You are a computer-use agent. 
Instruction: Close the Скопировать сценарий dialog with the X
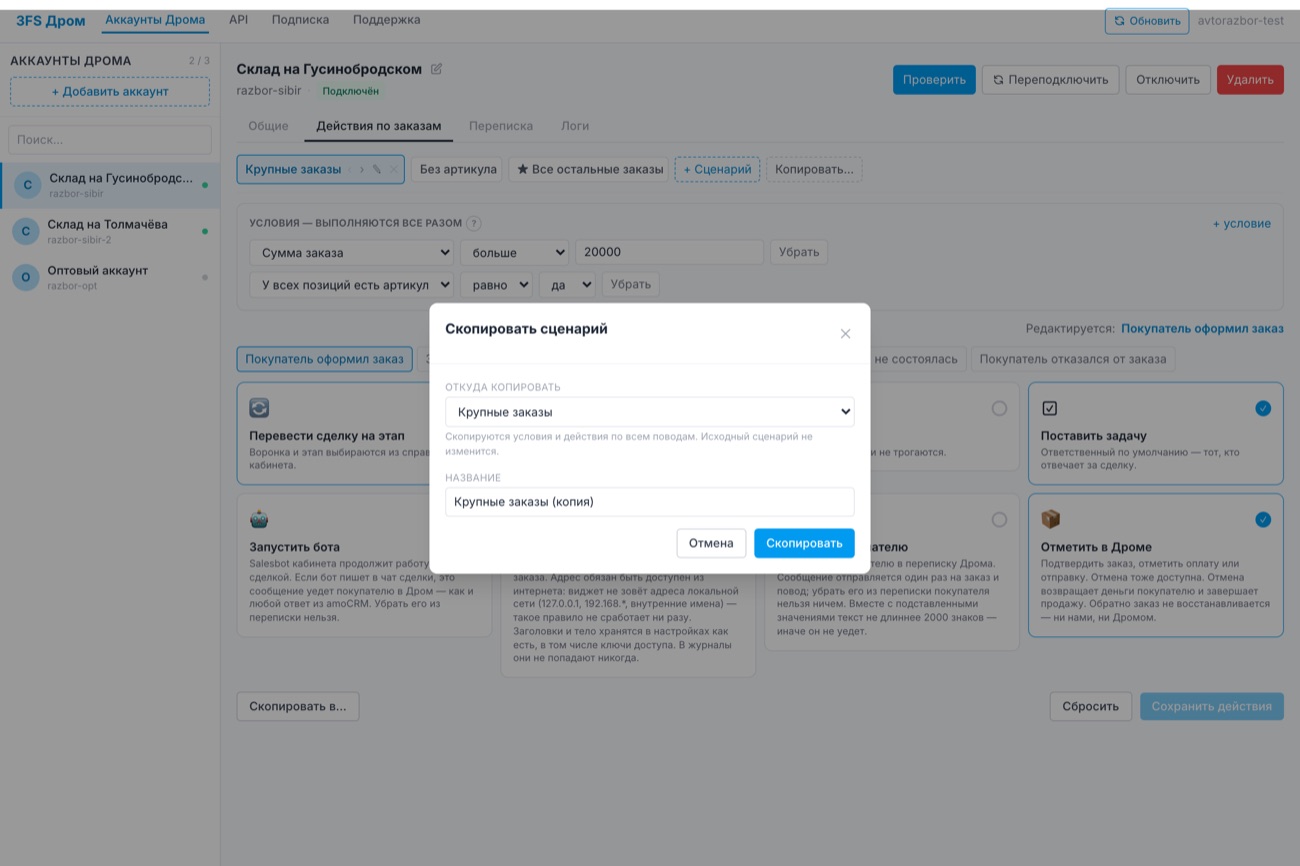click(845, 334)
